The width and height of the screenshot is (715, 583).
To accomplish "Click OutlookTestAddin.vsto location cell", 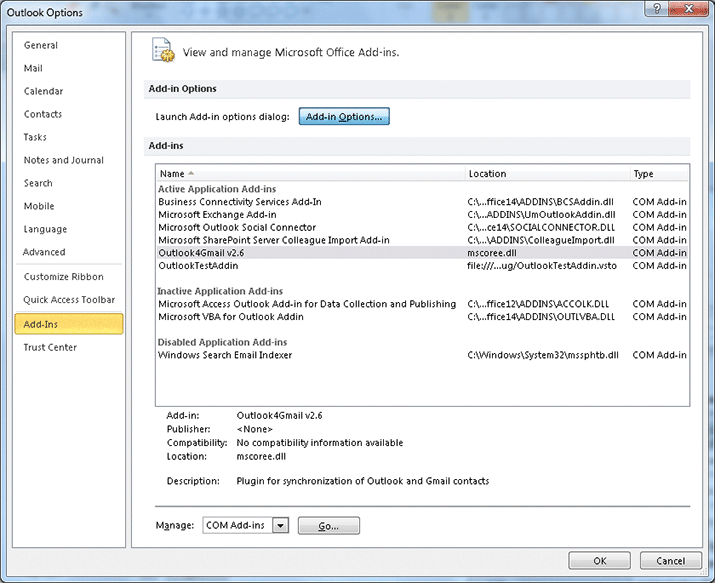I will point(542,266).
